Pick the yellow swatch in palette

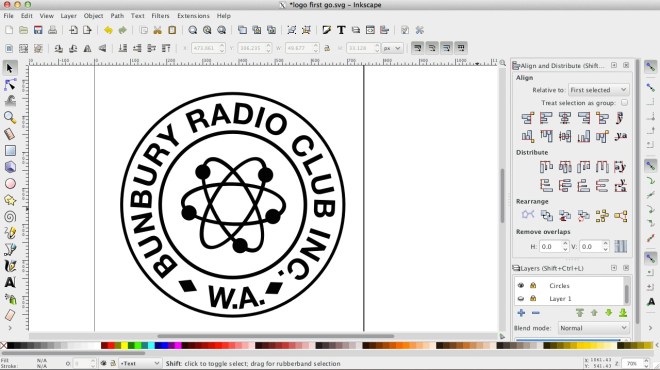coord(125,346)
